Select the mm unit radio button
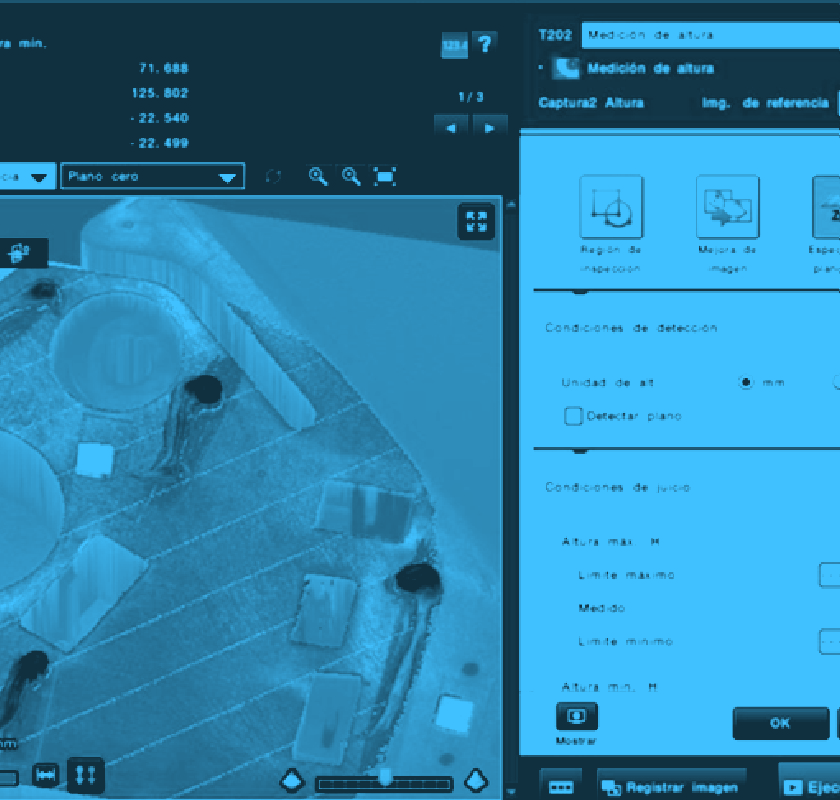840x800 pixels. click(x=745, y=382)
